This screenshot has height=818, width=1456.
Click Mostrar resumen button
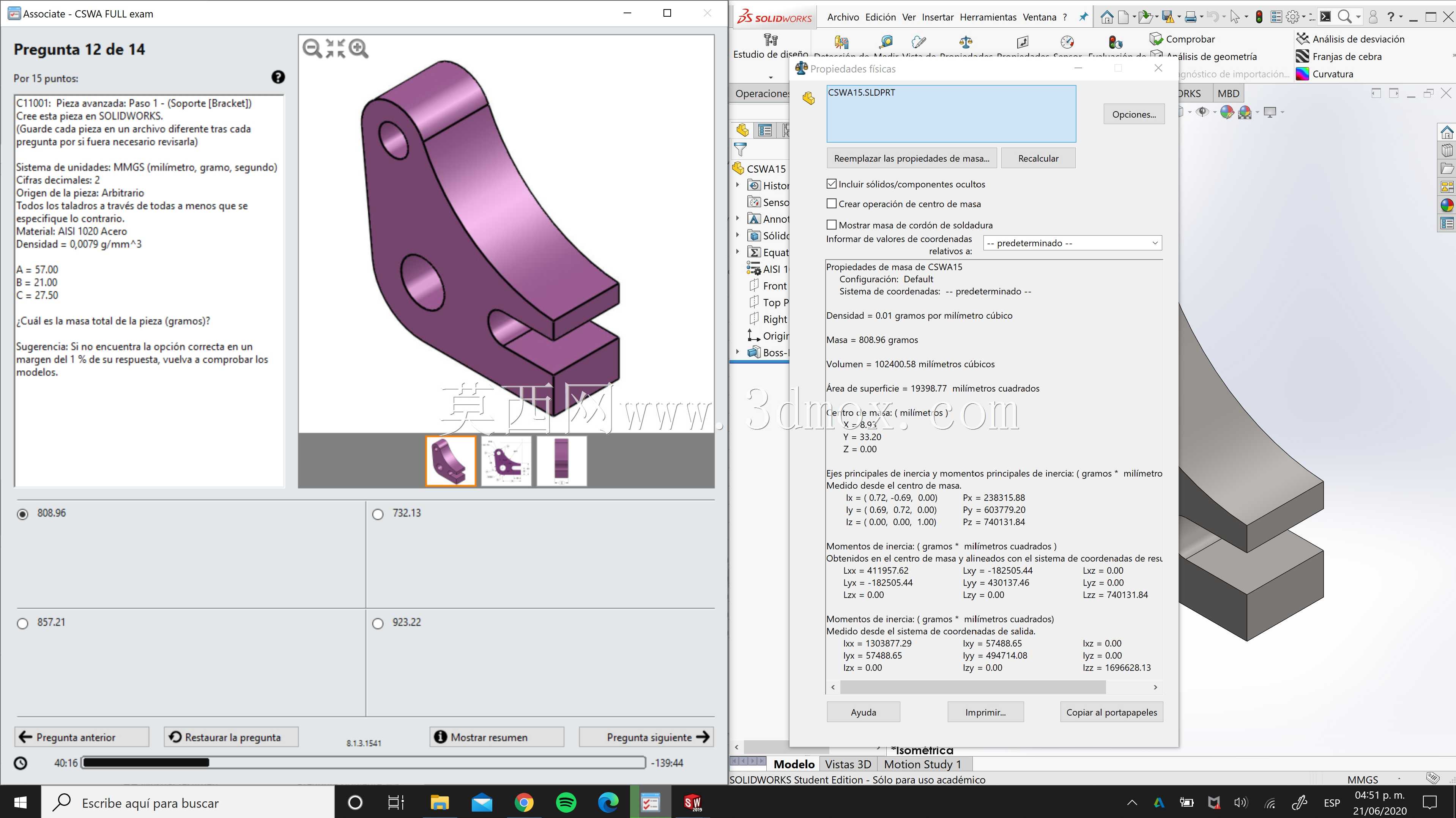tap(497, 737)
